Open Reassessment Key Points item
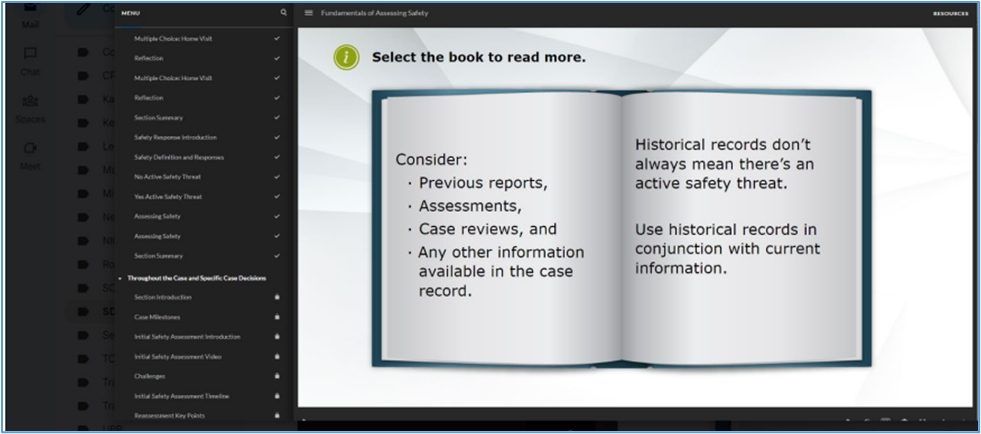This screenshot has width=981, height=434. point(169,415)
